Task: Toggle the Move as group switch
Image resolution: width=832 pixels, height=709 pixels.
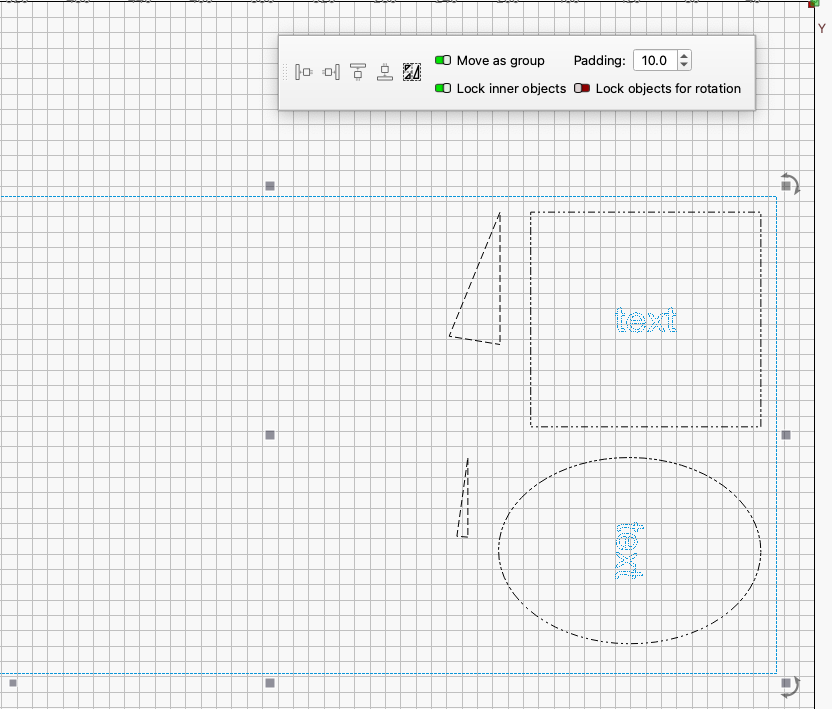Action: (443, 61)
